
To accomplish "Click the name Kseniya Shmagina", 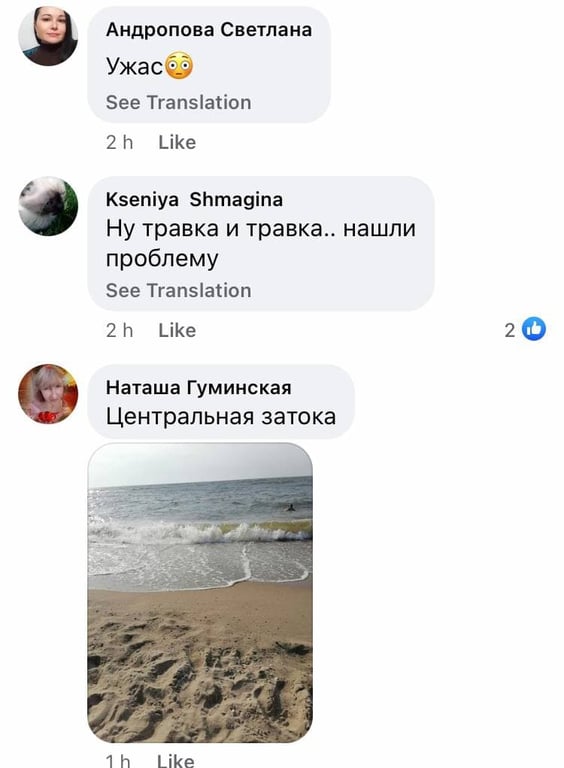I will point(194,199).
